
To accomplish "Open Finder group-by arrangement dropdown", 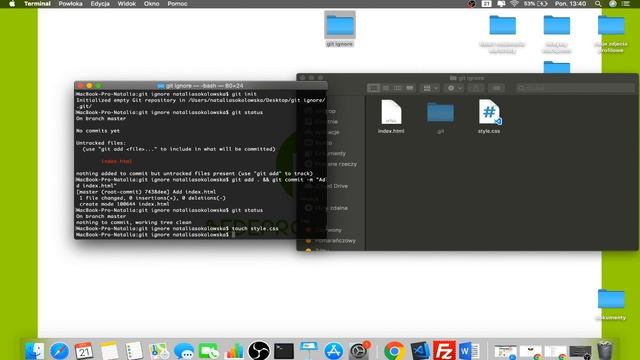I will tap(430, 88).
